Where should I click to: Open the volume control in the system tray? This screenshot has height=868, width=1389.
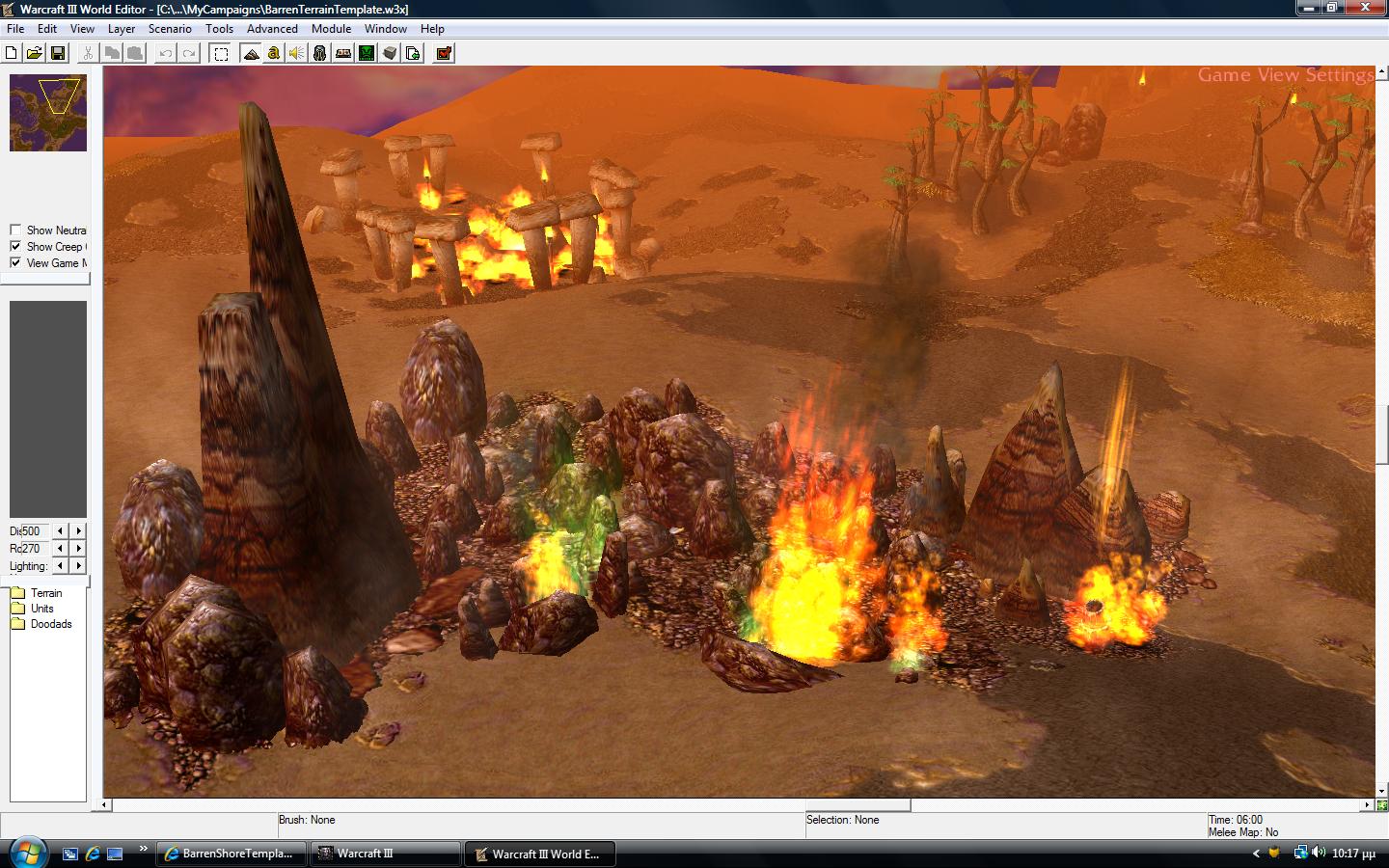(1319, 853)
